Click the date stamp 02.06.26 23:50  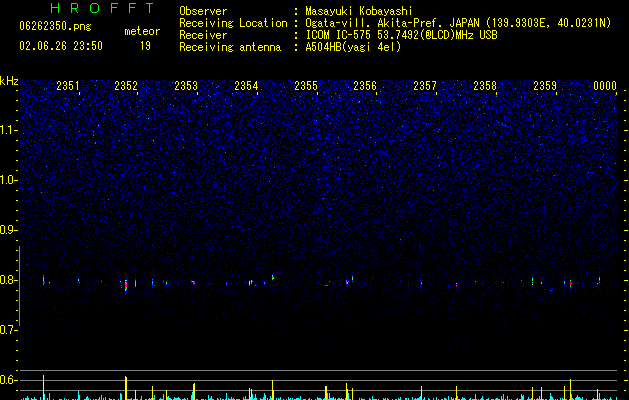point(61,46)
